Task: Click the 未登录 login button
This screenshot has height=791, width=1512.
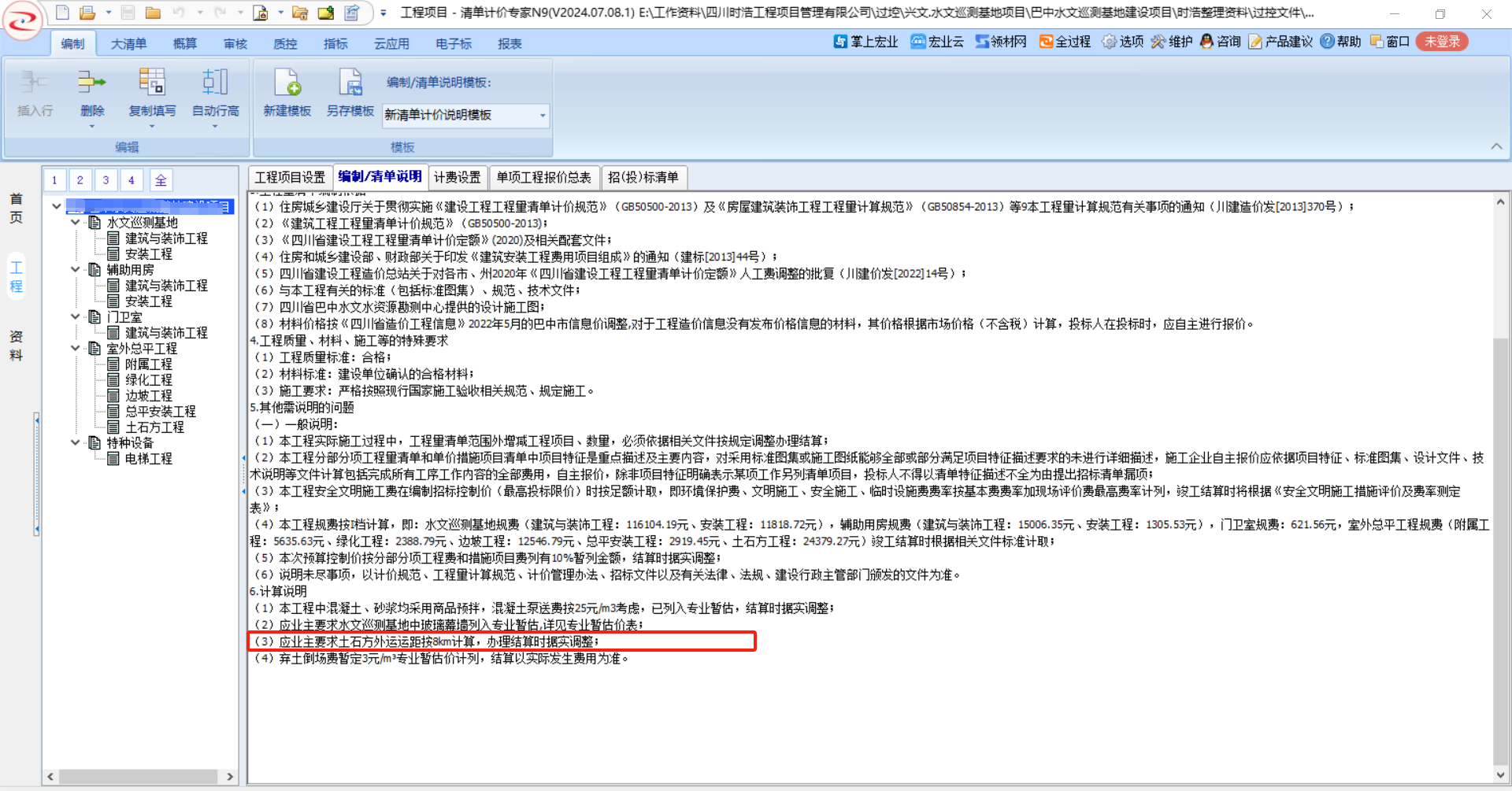Action: click(1442, 42)
